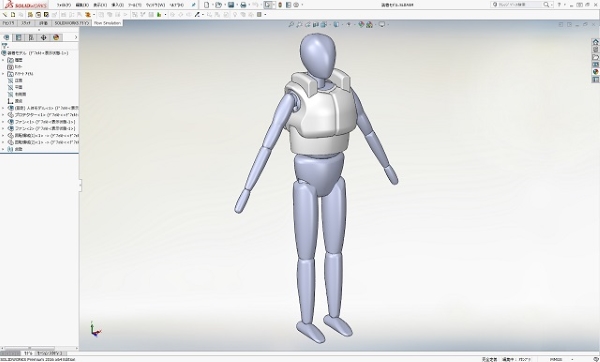600x362 pixels.
Task: Click the Display Style cube icon
Action: click(336, 24)
